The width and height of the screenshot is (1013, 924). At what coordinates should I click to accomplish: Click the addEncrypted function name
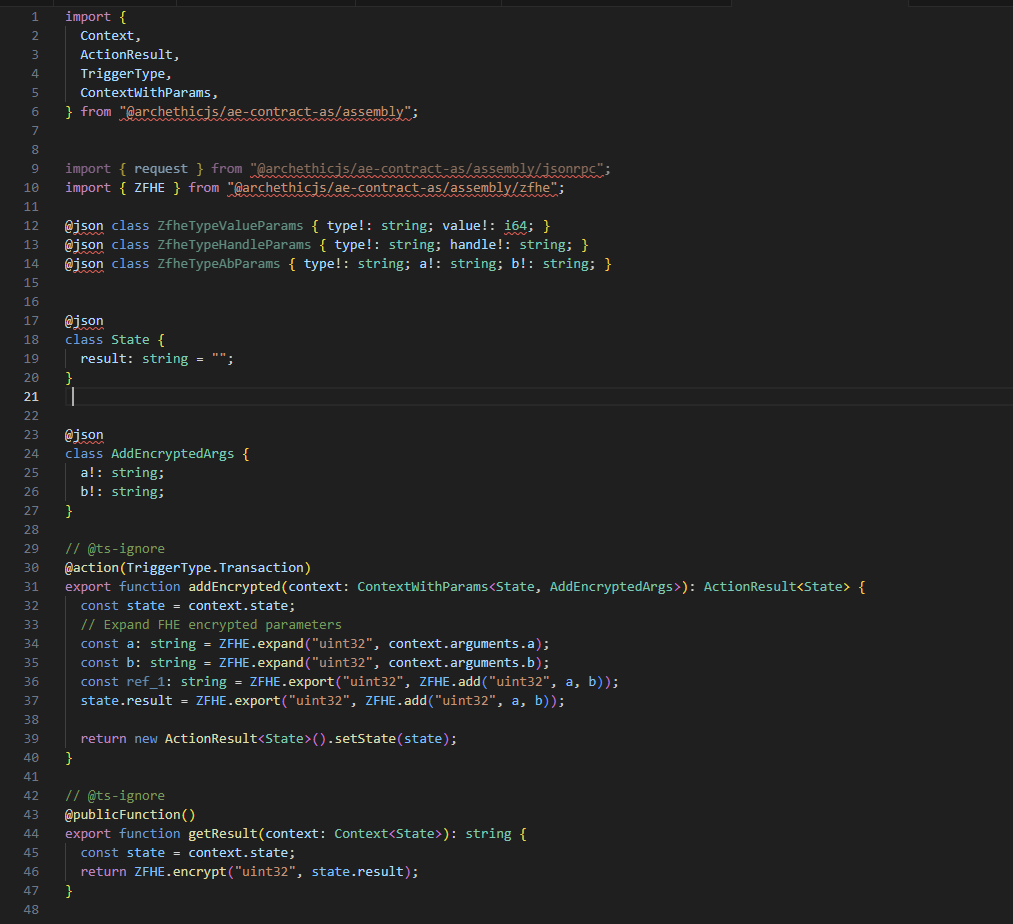tap(232, 585)
